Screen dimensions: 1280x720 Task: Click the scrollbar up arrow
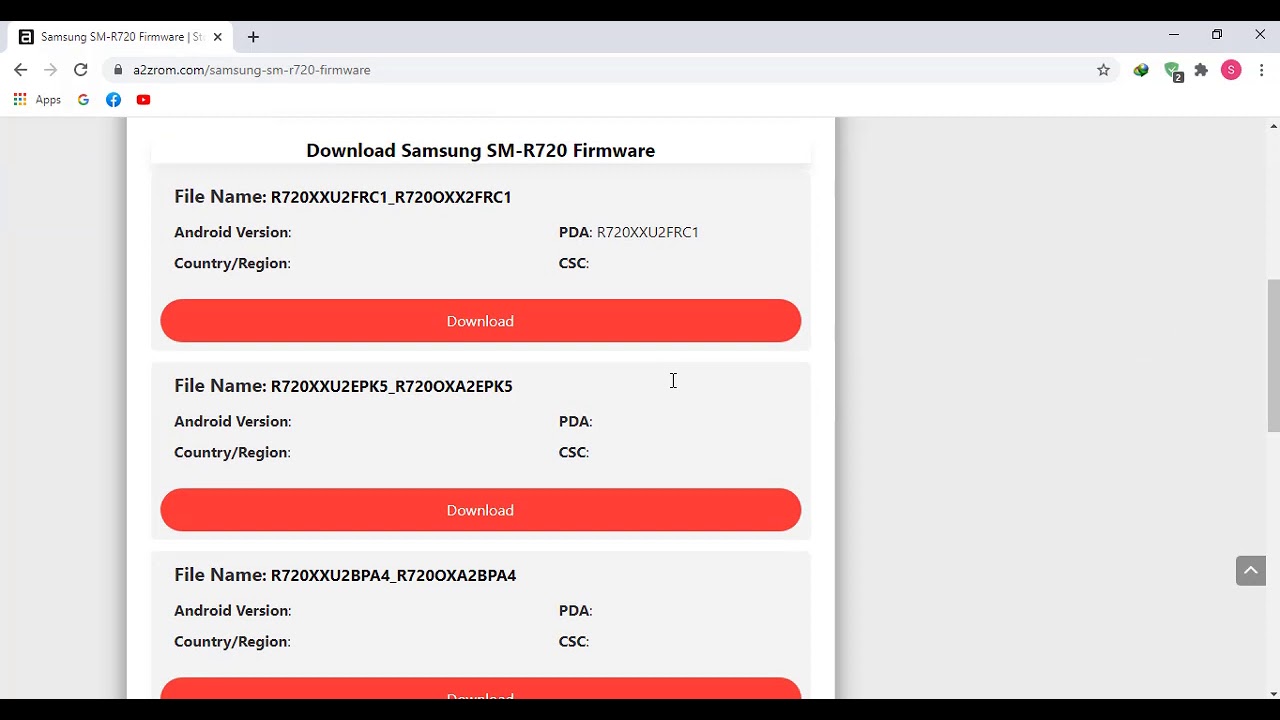point(1273,126)
